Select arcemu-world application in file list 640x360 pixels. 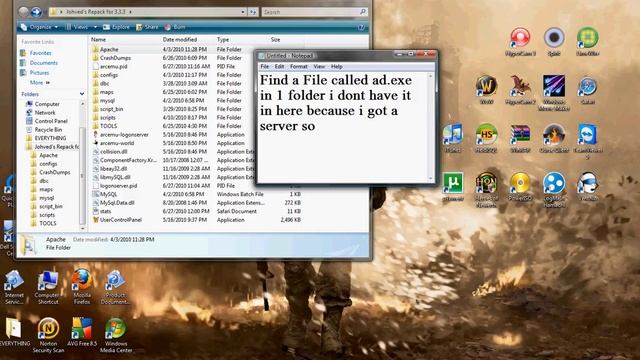click(x=113, y=143)
